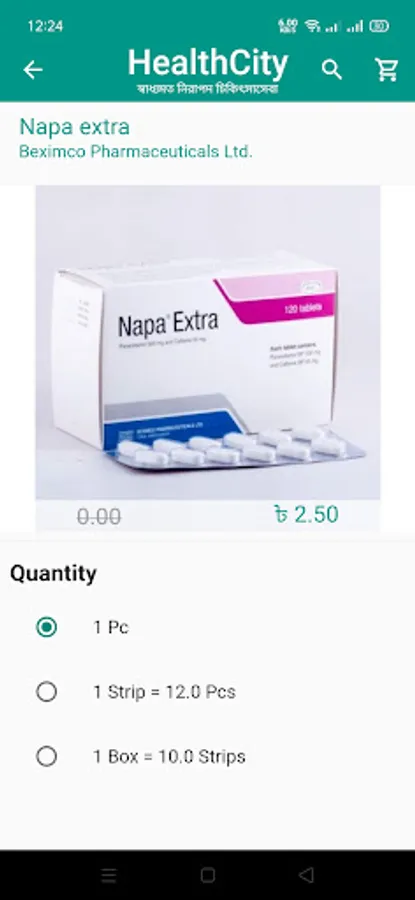The image size is (415, 900).
Task: Tap the Android back triangle button
Action: pos(307,875)
